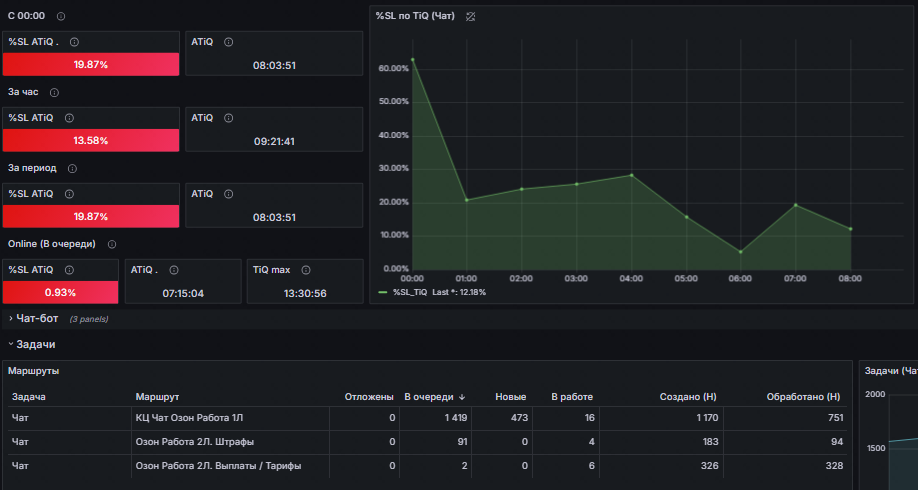Click info icon on TiQ max panel

306,270
